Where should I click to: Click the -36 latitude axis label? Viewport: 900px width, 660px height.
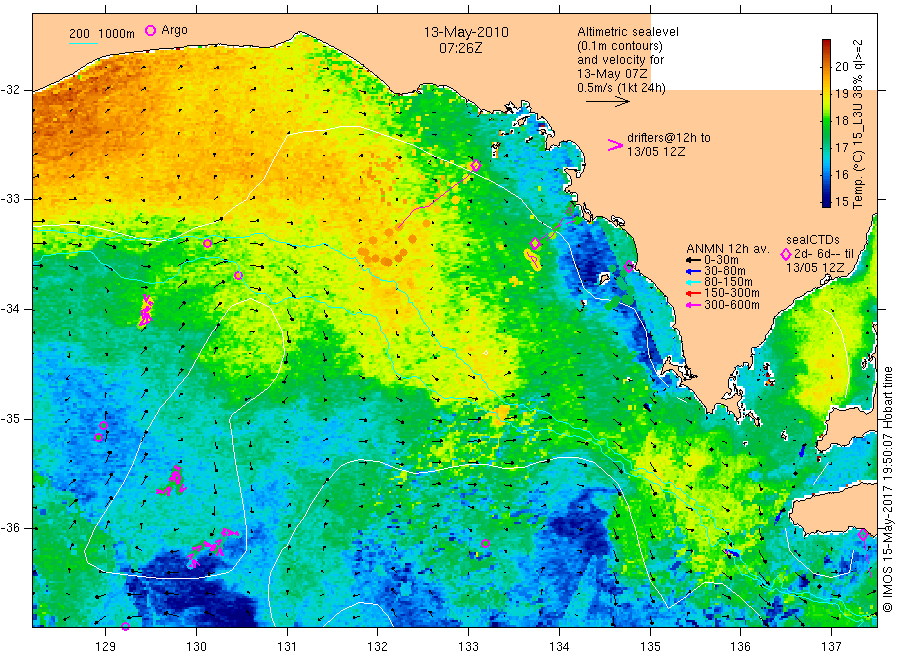(x=10, y=528)
